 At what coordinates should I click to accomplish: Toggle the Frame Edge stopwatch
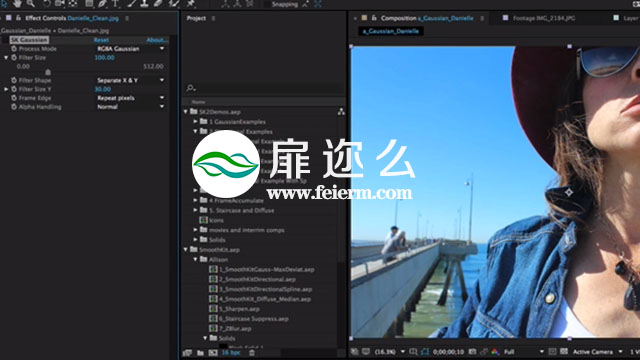pyautogui.click(x=14, y=98)
